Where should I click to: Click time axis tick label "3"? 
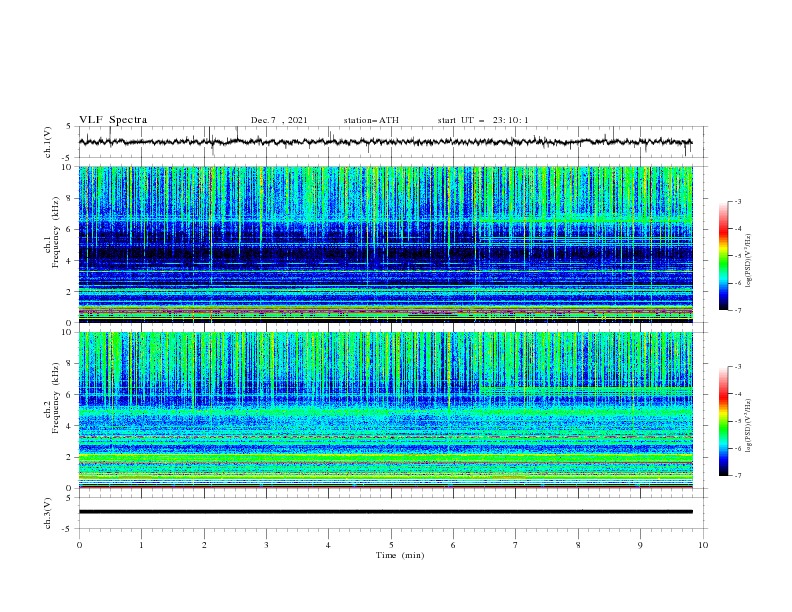[266, 545]
